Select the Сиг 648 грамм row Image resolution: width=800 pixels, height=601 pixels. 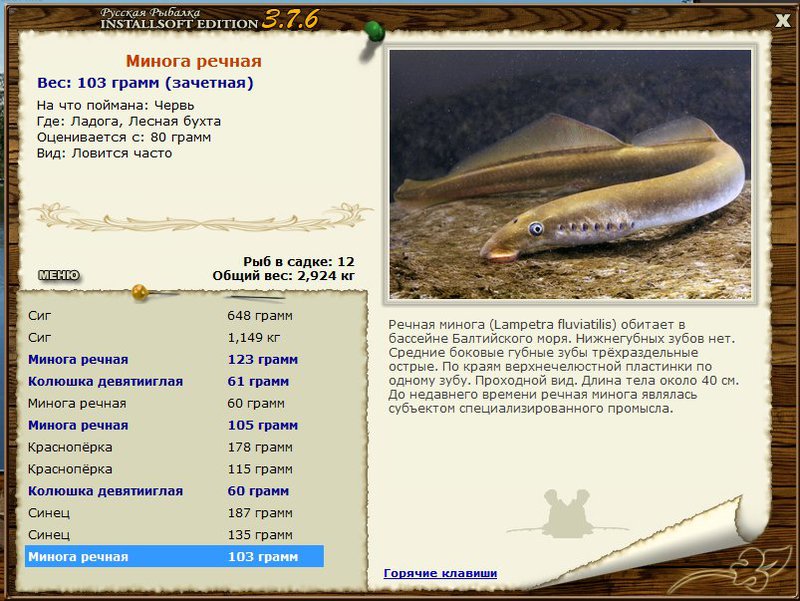(174, 316)
